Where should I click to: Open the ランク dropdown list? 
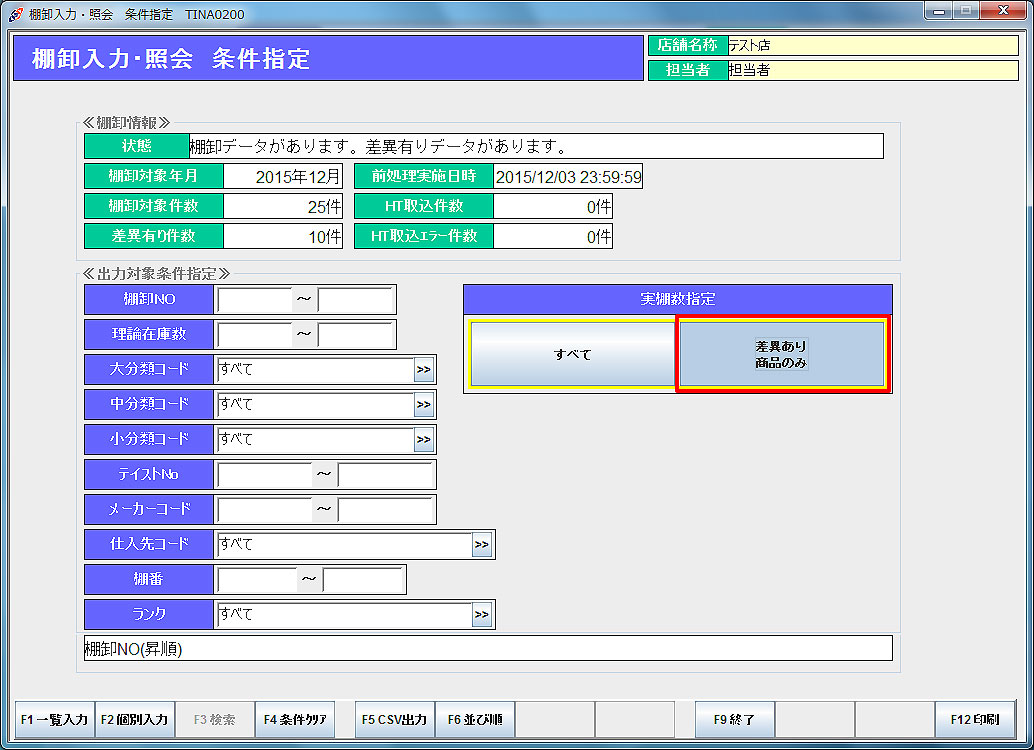[x=482, y=615]
